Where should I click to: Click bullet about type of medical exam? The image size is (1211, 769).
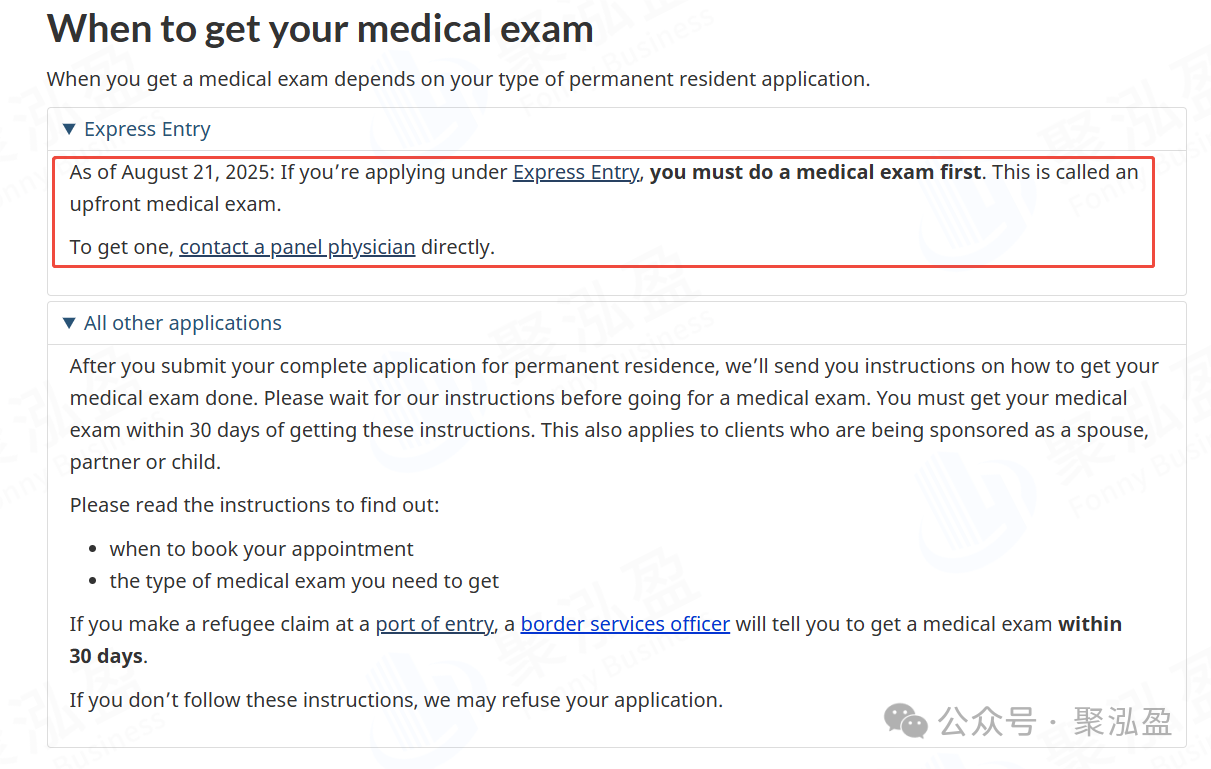pos(304,581)
